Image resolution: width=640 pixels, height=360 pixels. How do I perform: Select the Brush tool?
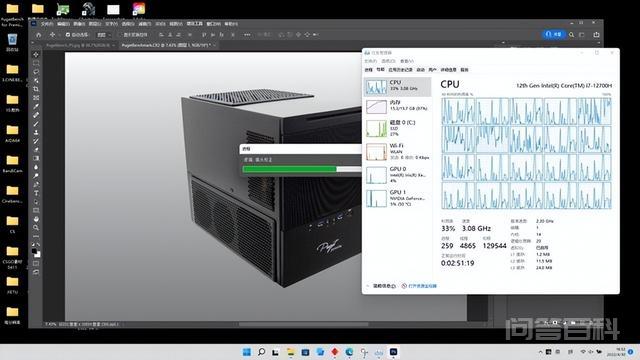point(36,124)
